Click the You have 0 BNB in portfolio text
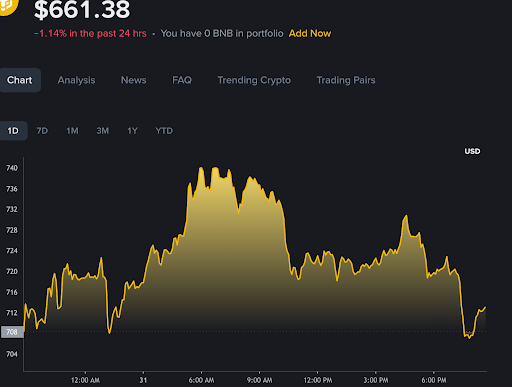 (x=222, y=33)
